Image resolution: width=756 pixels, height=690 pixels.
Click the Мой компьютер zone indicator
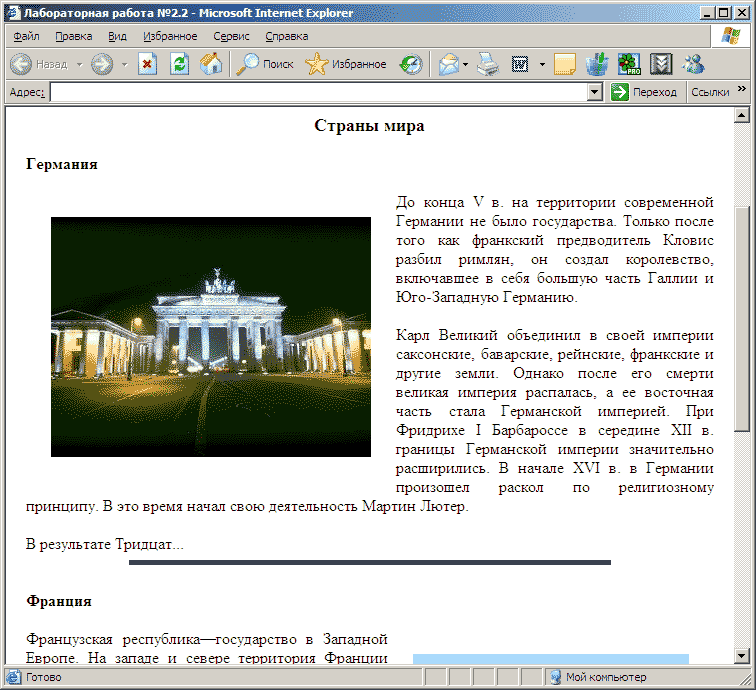coord(598,677)
